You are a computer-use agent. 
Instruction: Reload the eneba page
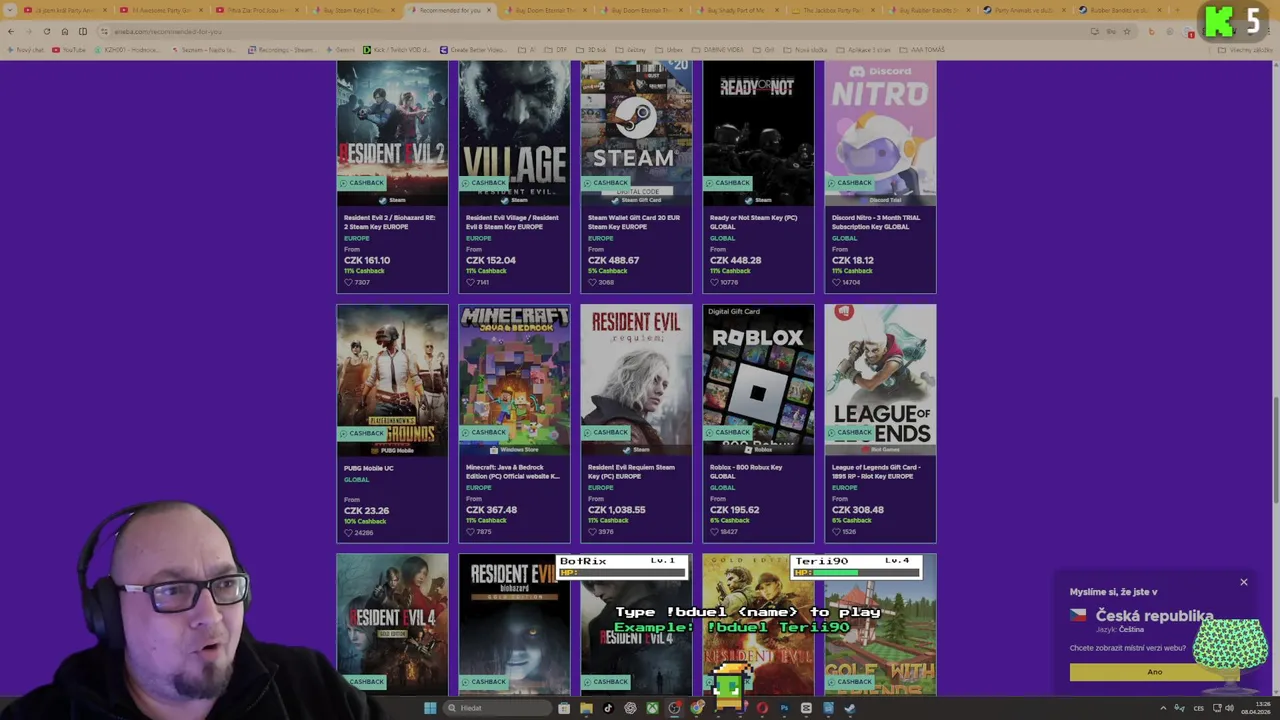point(46,31)
